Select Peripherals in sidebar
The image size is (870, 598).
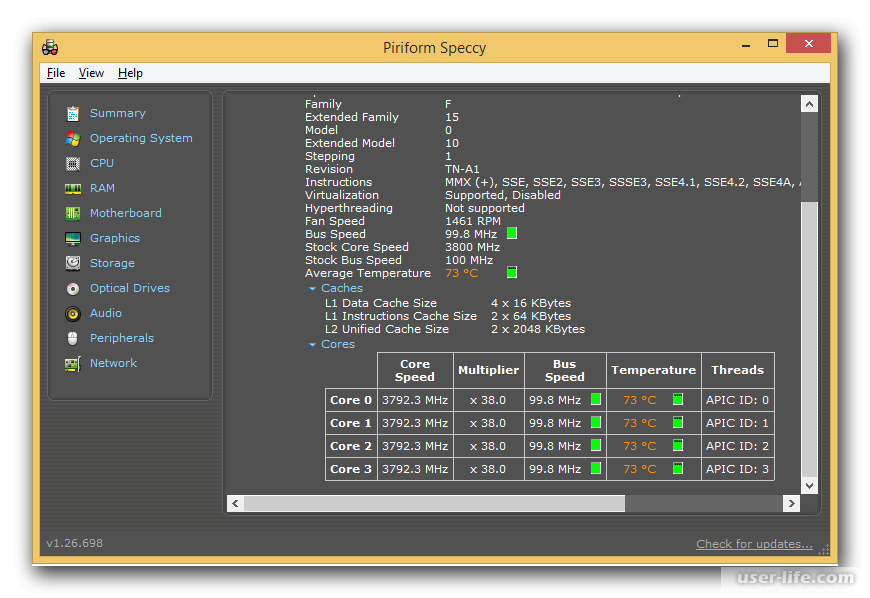122,338
